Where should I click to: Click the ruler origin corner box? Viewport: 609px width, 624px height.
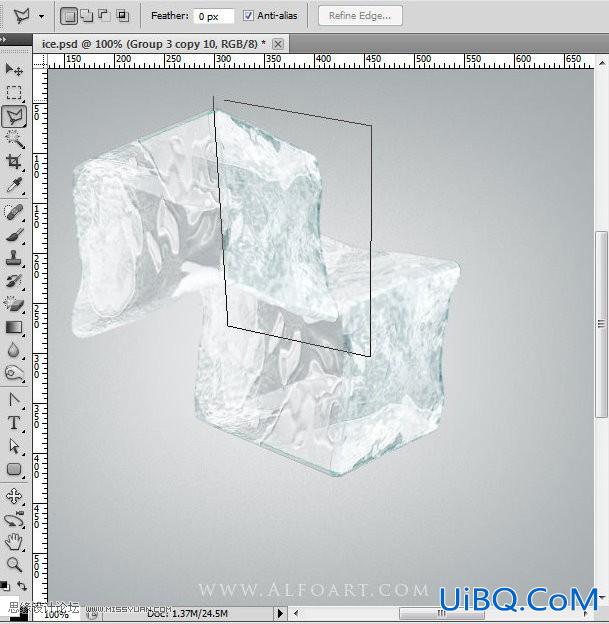pos(39,61)
